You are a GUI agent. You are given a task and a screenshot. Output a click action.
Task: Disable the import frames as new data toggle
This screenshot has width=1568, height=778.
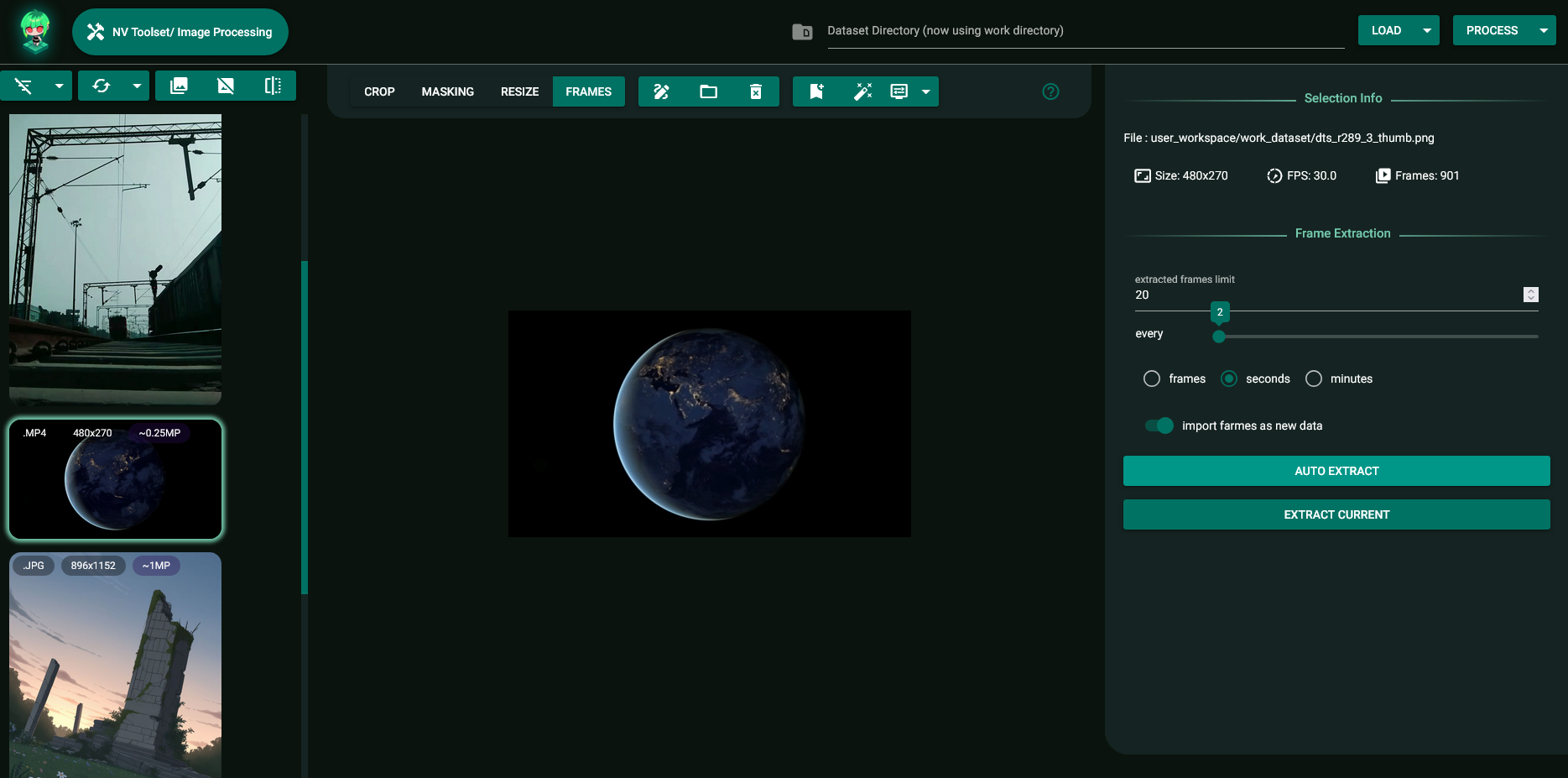[1159, 426]
